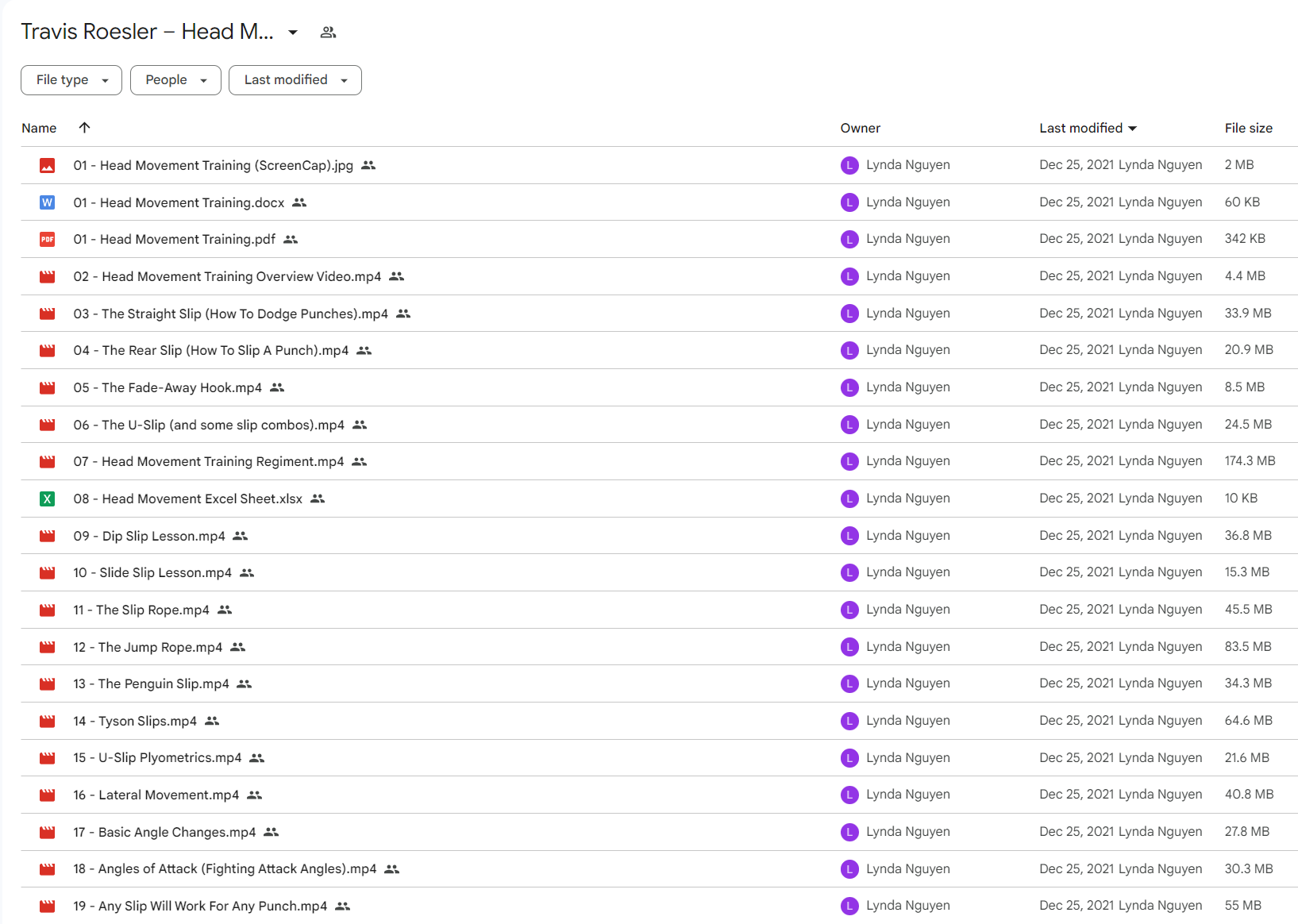Sort by the Name column header
Viewport: 1298px width, 924px height.
click(x=39, y=129)
